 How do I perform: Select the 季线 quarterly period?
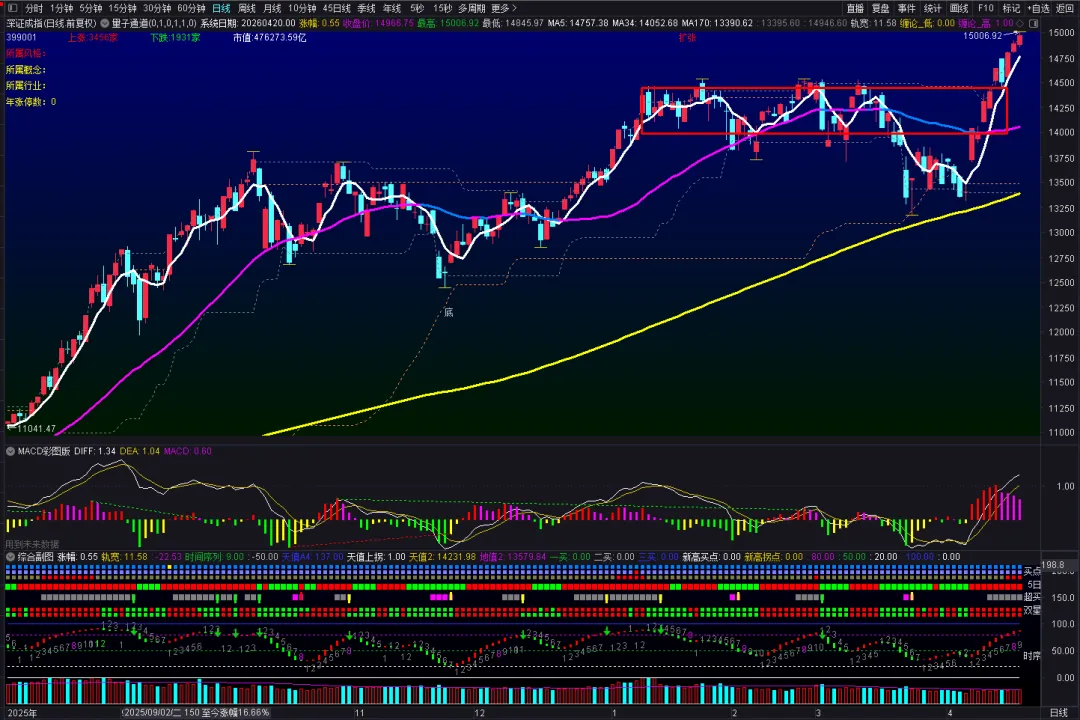click(x=366, y=8)
